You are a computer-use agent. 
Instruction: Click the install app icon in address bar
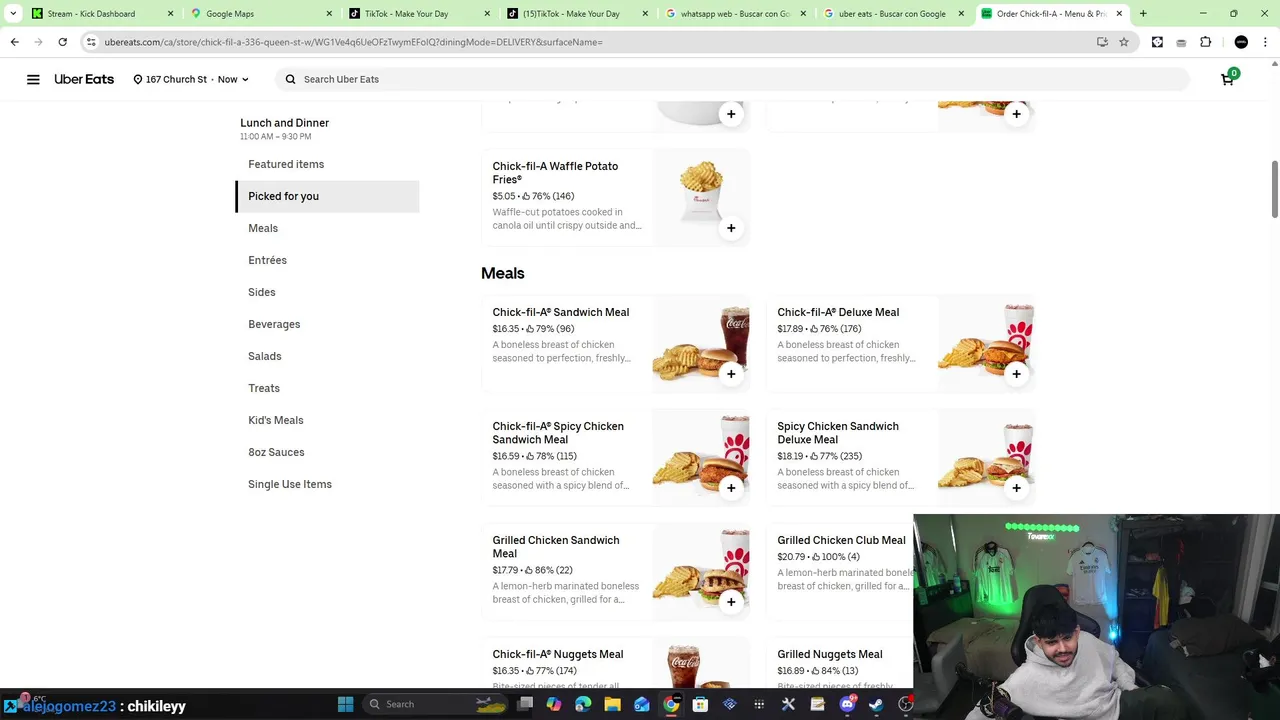[x=1102, y=42]
